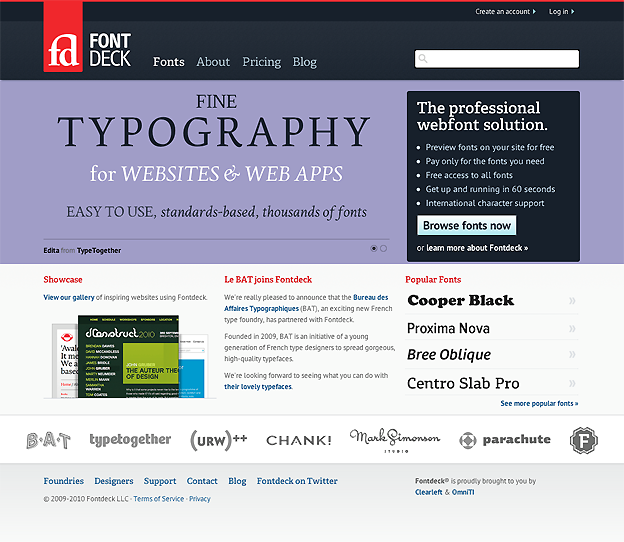Click the Edita font name link
624x542 pixels.
pyautogui.click(x=51, y=250)
